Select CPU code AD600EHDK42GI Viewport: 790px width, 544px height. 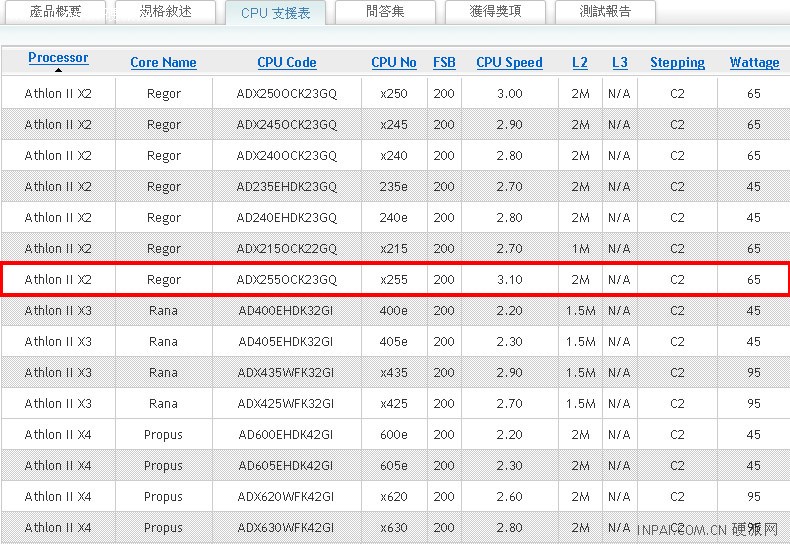click(x=286, y=434)
